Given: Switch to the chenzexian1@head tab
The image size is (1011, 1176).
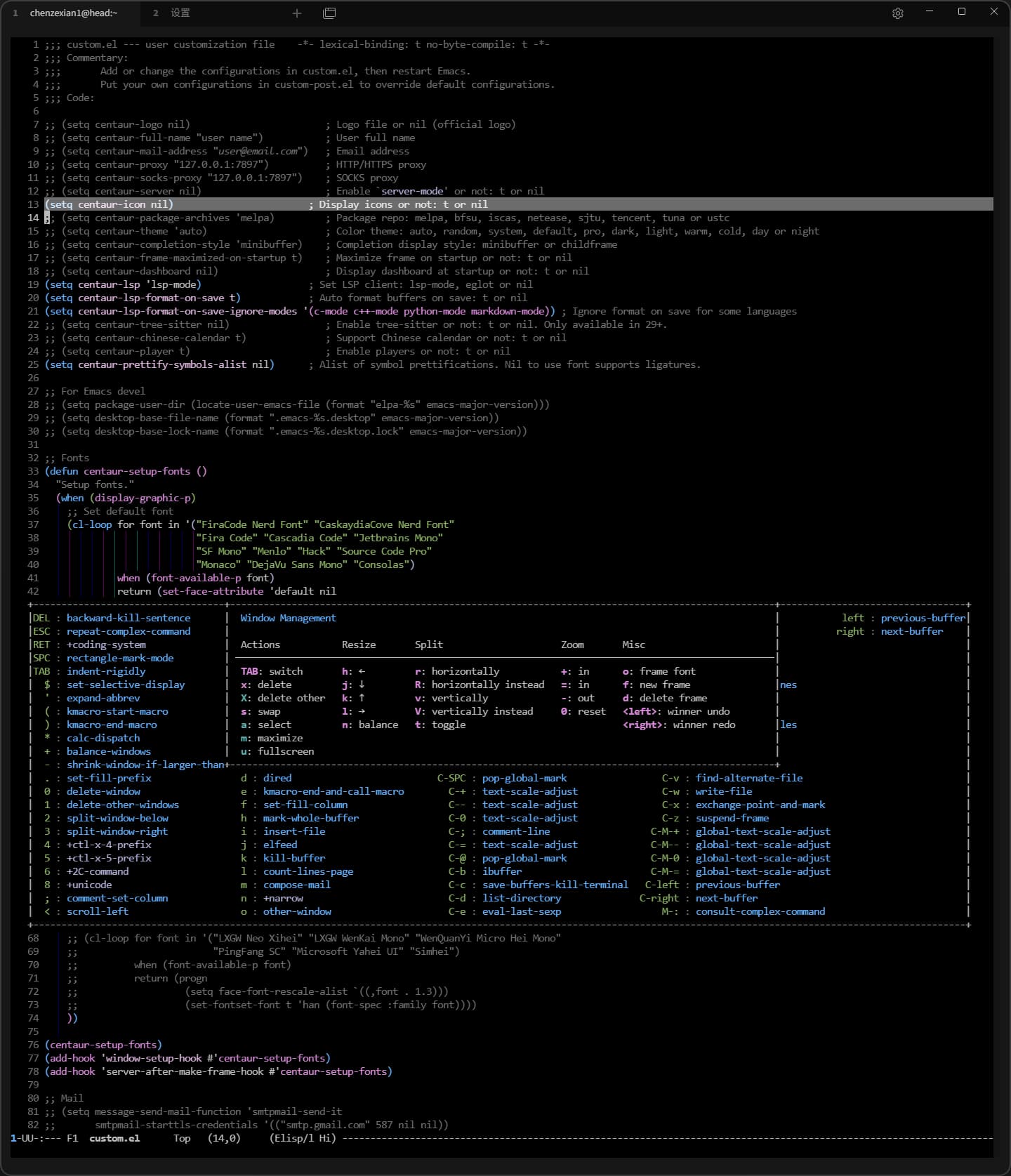Looking at the screenshot, I should click(73, 13).
